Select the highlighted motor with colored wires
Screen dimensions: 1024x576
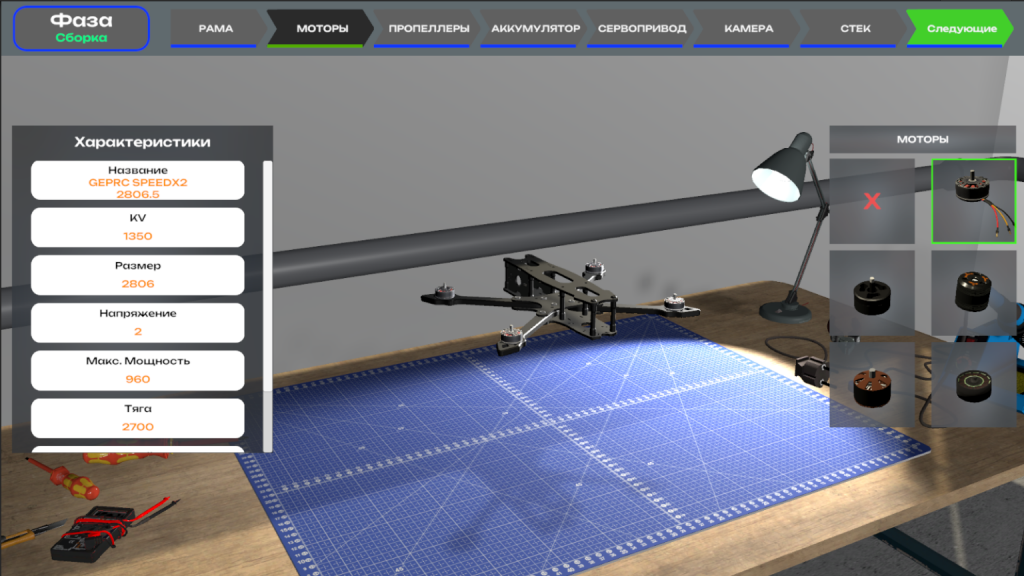click(x=973, y=201)
